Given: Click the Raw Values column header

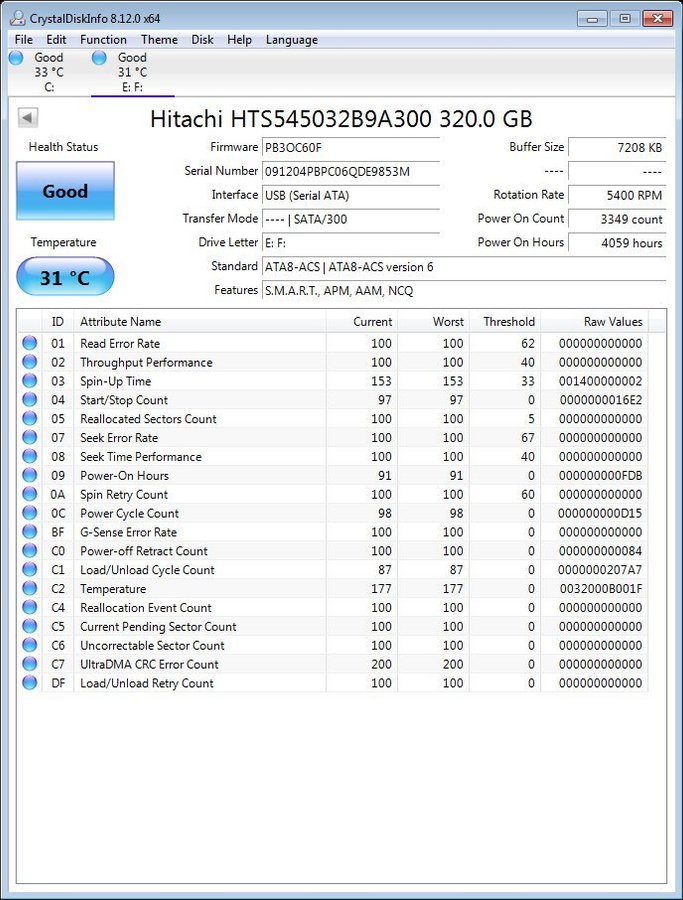Looking at the screenshot, I should (595, 321).
